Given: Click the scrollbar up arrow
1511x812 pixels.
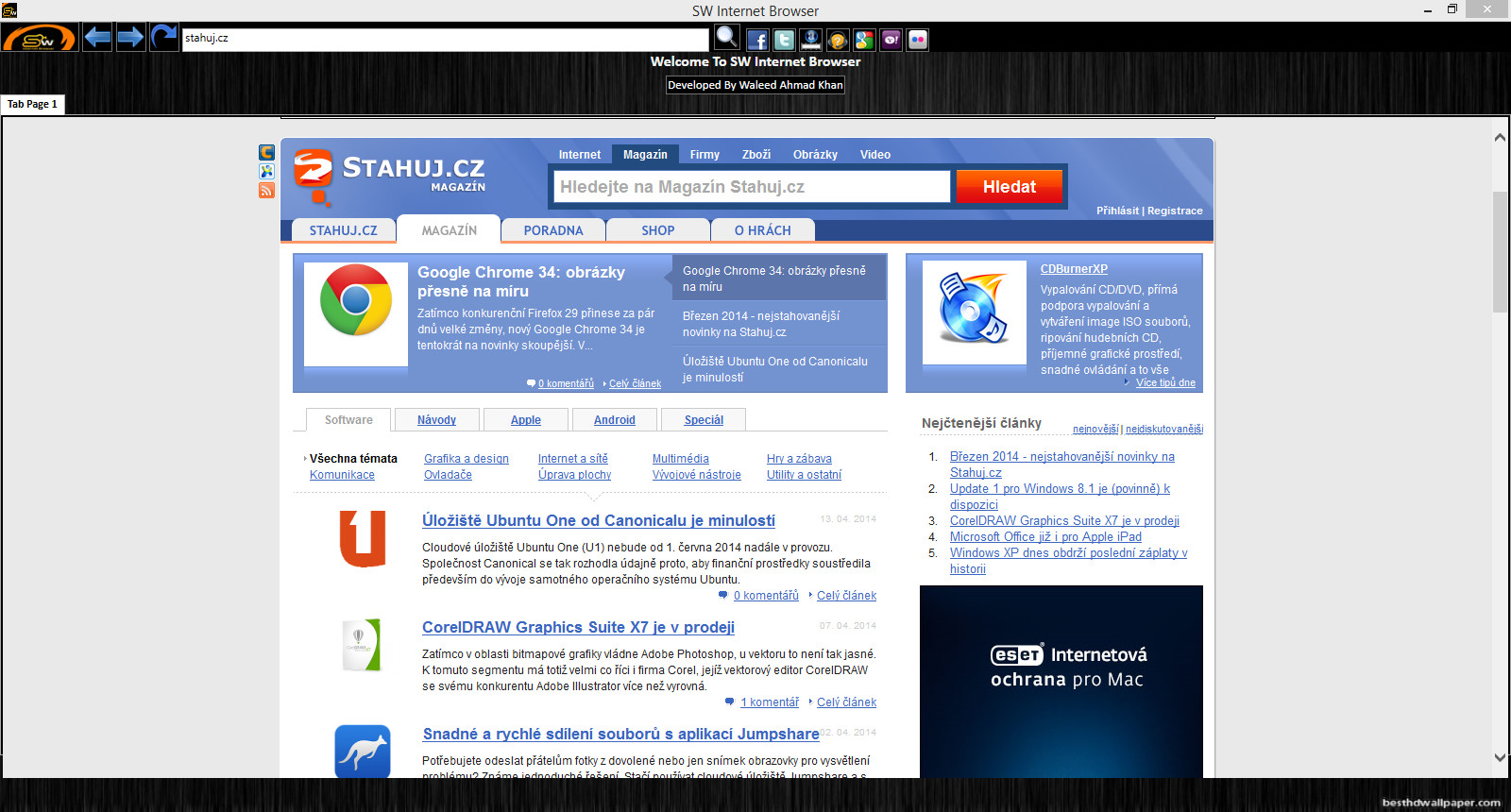Looking at the screenshot, I should click(x=1500, y=138).
